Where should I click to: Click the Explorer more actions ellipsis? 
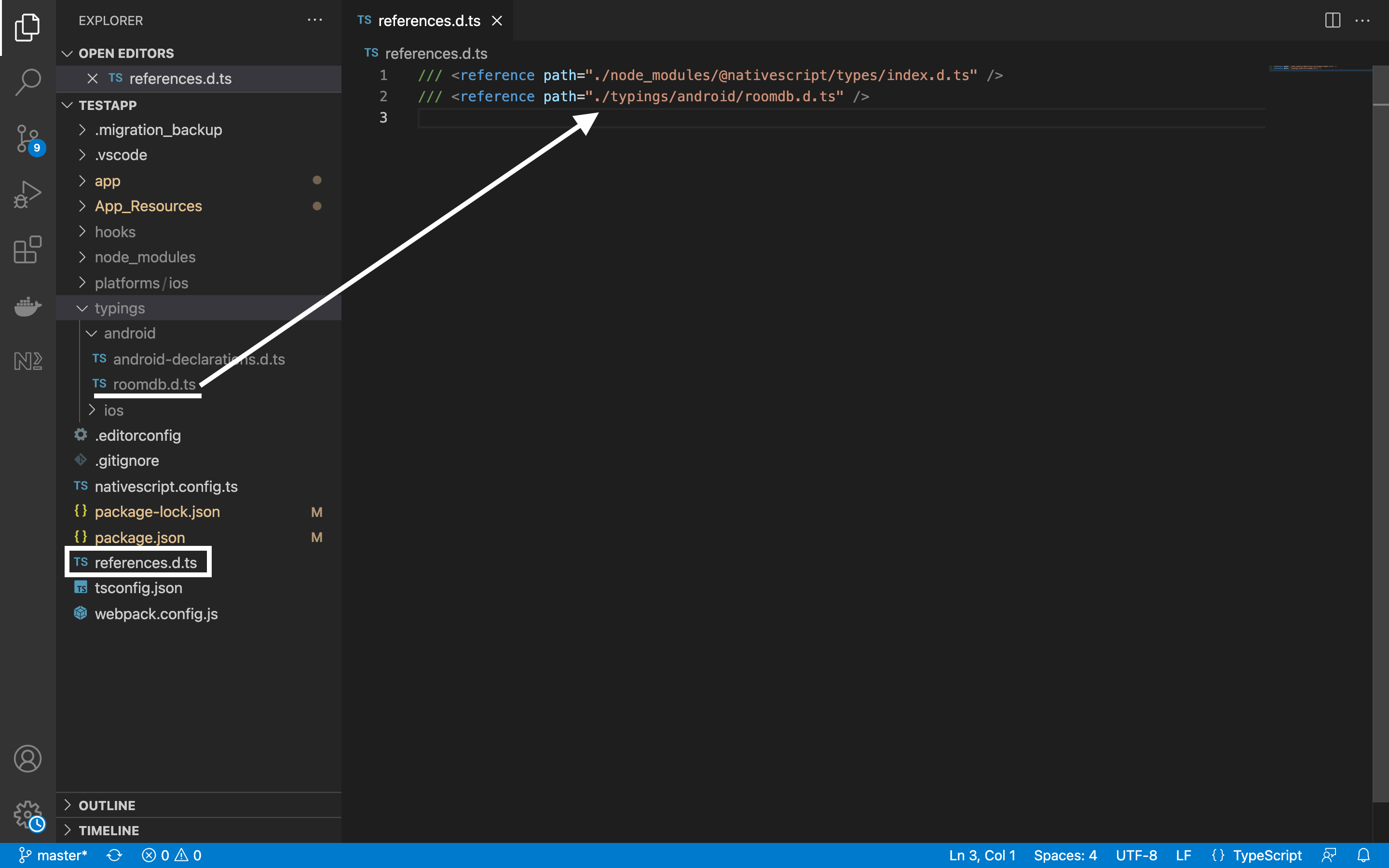314,20
